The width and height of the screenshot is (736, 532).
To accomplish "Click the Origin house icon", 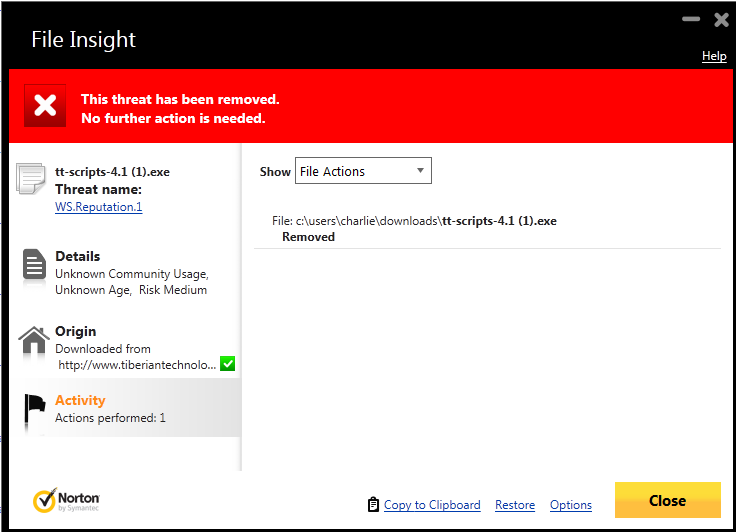I will (34, 343).
